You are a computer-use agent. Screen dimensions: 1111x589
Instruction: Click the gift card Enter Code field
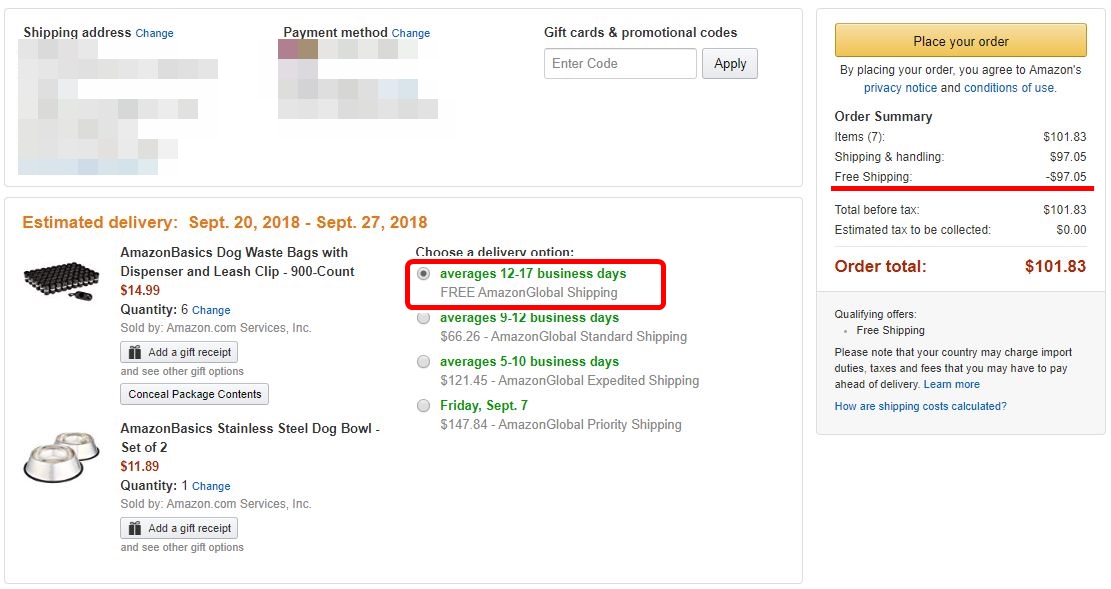(x=620, y=64)
